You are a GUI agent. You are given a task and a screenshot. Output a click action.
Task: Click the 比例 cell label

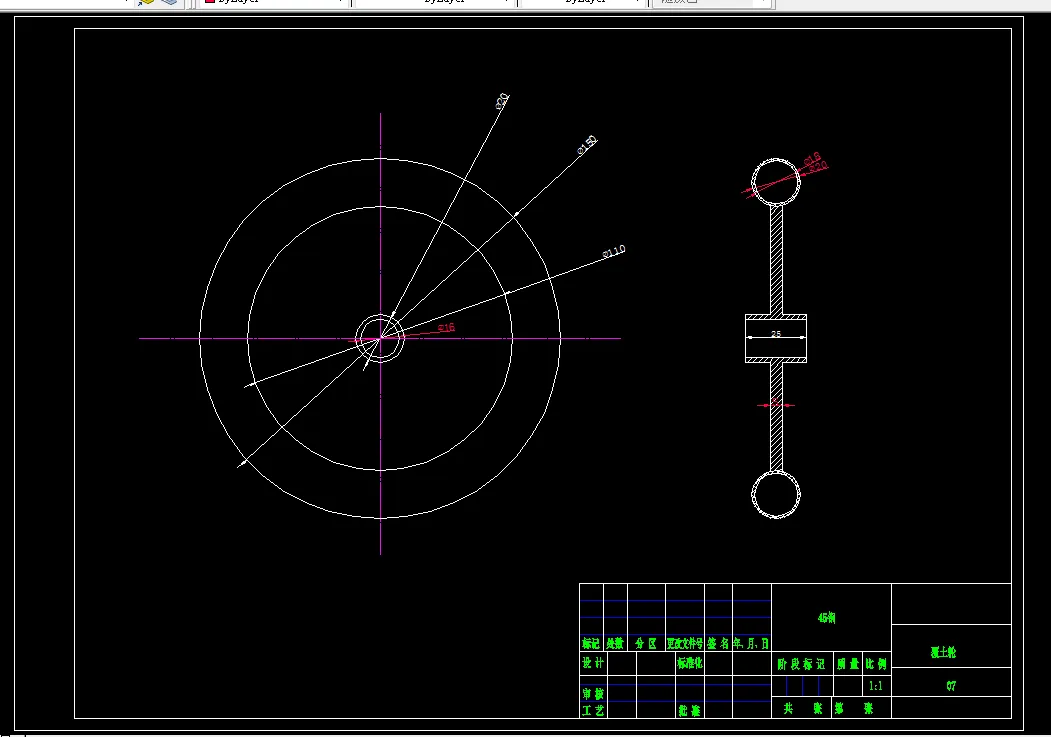pyautogui.click(x=876, y=663)
